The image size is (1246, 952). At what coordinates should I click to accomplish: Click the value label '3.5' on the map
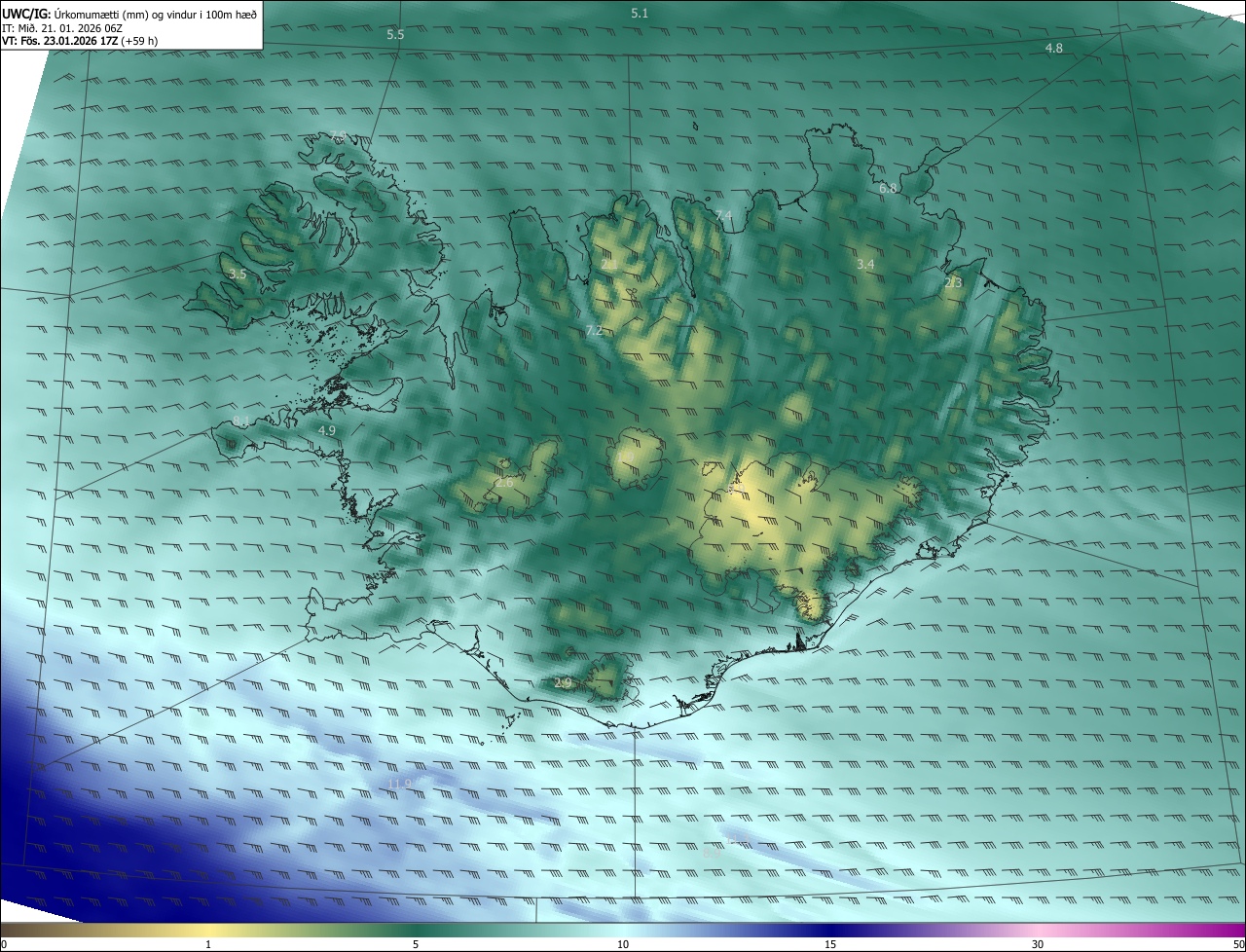(238, 275)
